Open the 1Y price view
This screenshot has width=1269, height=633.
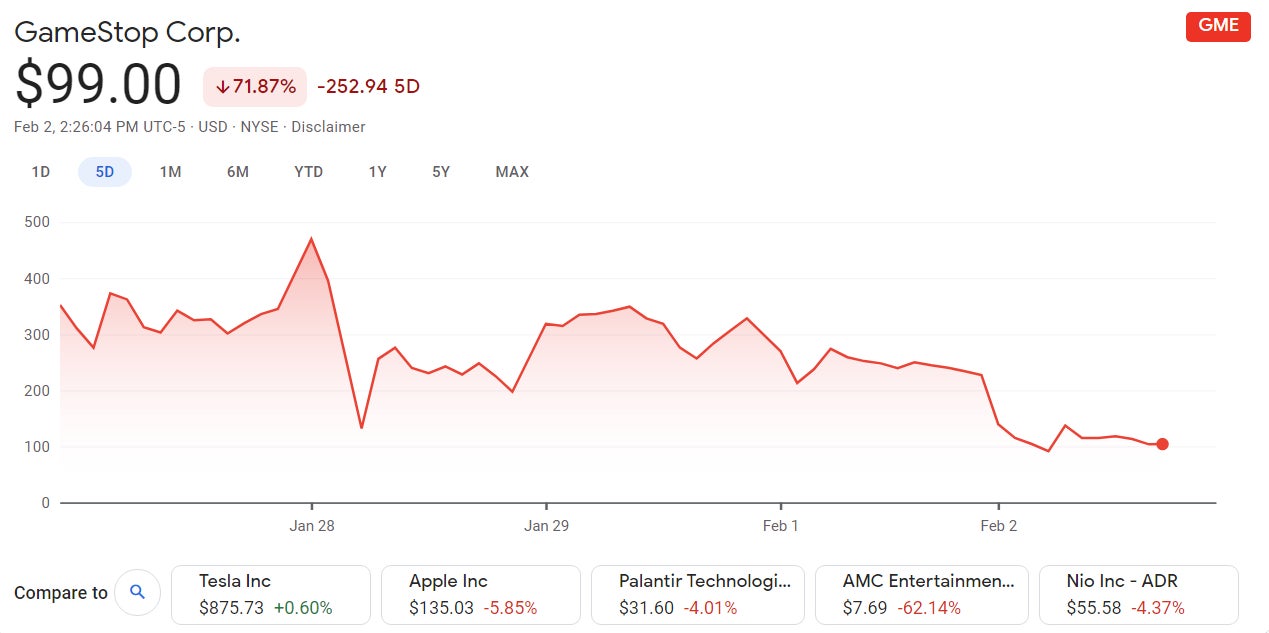(377, 171)
